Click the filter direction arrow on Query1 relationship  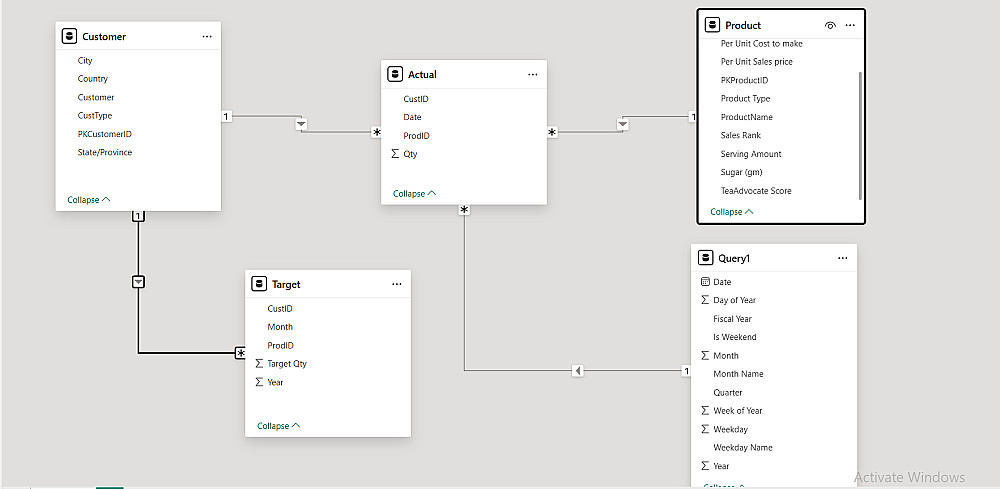[578, 371]
